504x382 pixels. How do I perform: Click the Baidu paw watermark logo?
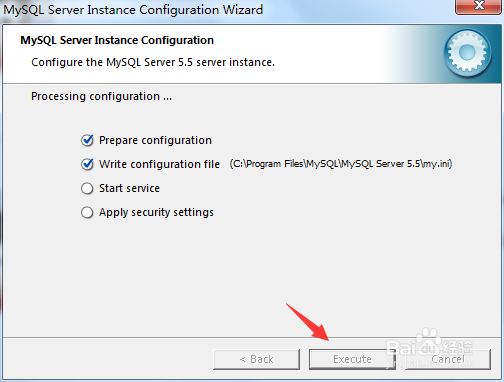click(x=430, y=347)
